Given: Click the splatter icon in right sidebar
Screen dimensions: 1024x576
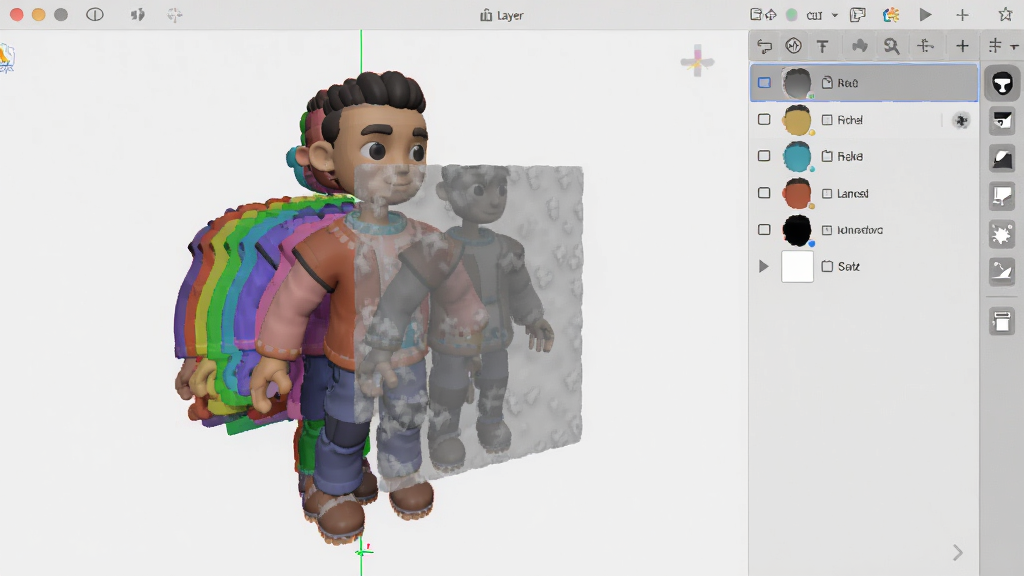Looking at the screenshot, I should click(1002, 234).
